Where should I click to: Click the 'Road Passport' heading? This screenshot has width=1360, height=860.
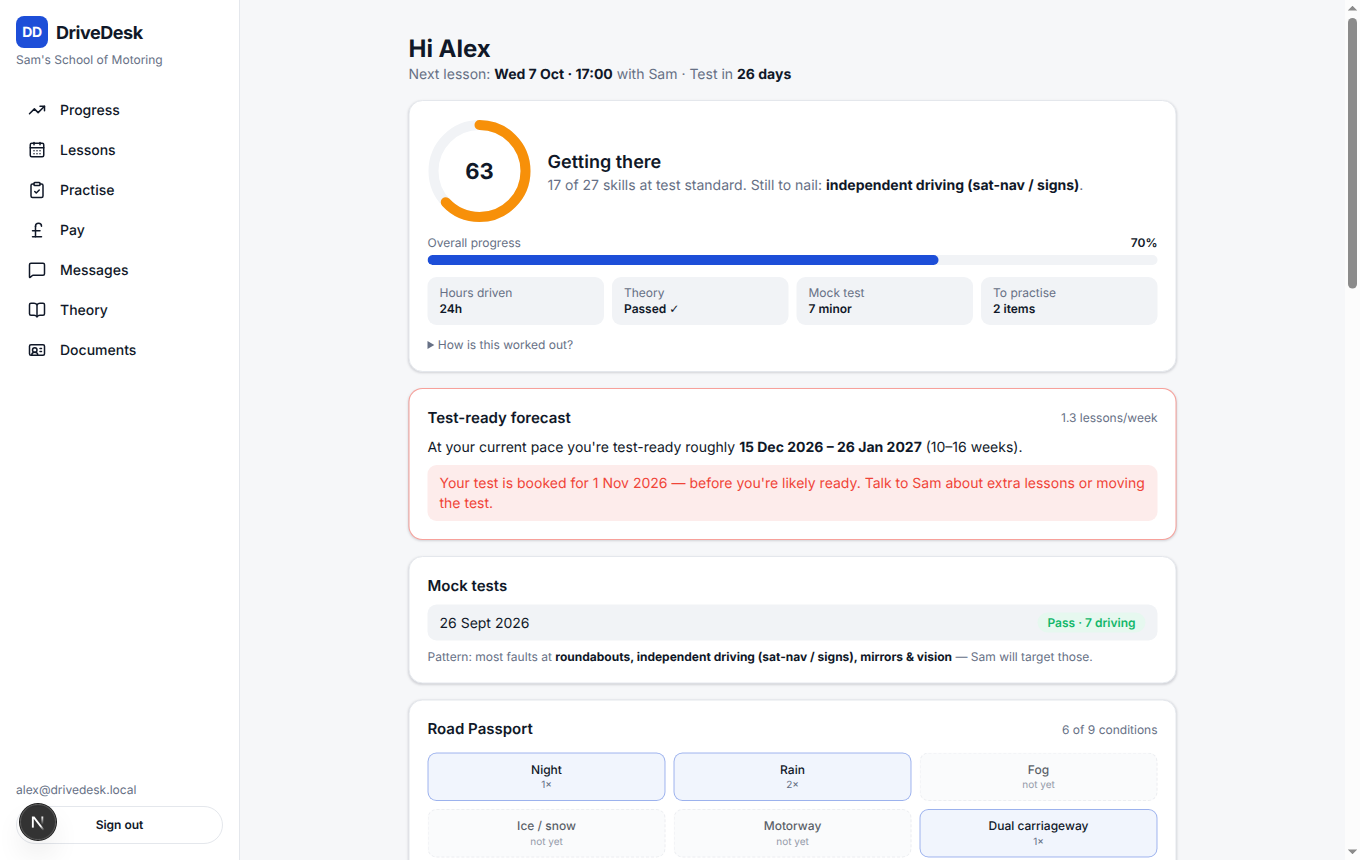[480, 729]
